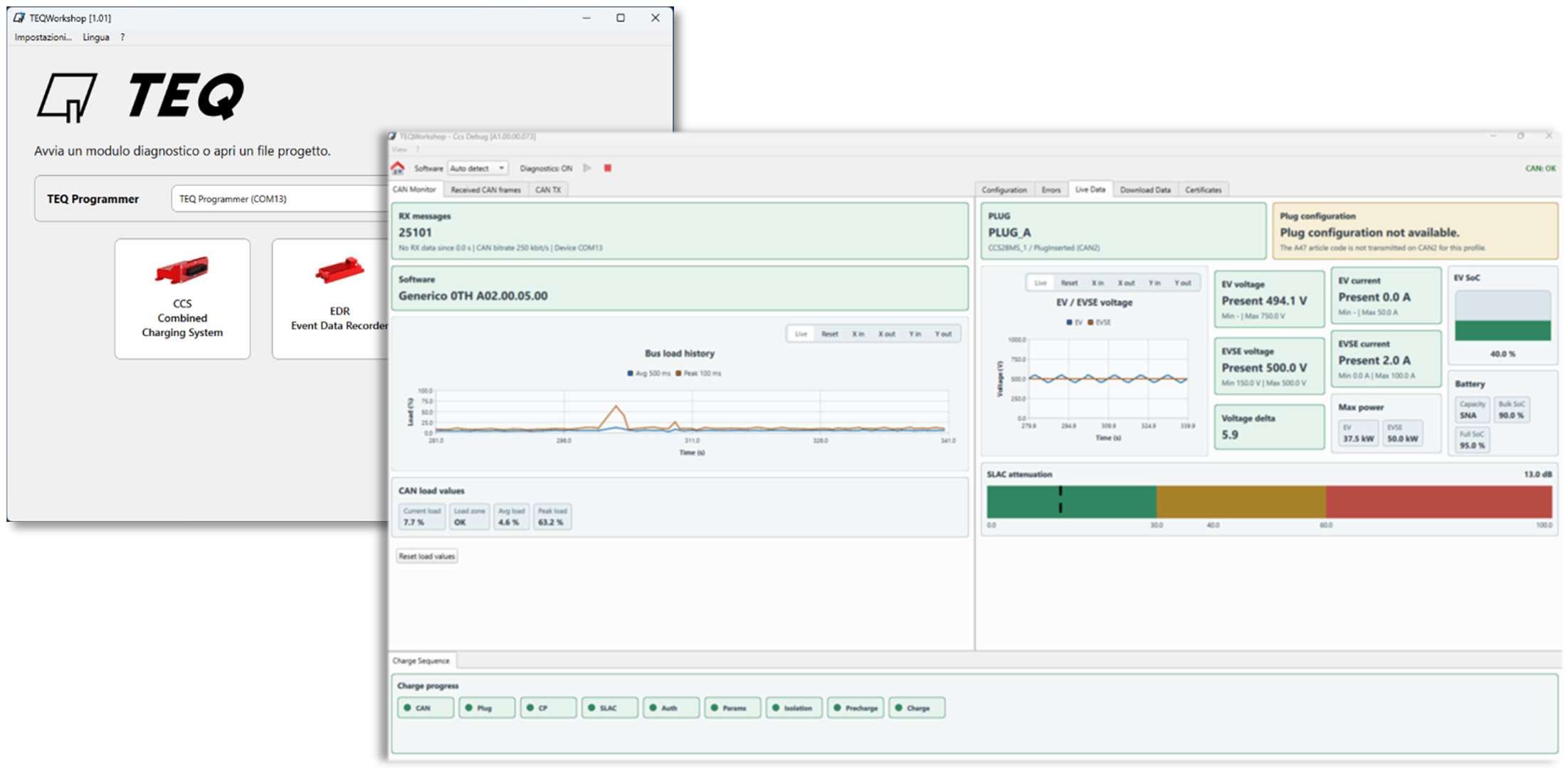Click the Reset load values button
Screen dimensions: 1568x776
point(427,556)
